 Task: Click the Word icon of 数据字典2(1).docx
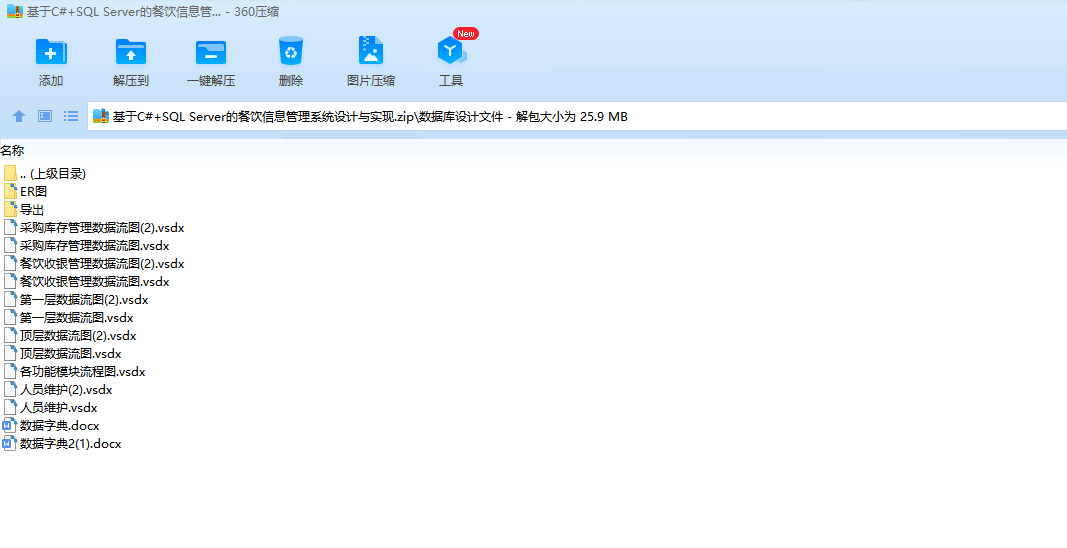9,444
